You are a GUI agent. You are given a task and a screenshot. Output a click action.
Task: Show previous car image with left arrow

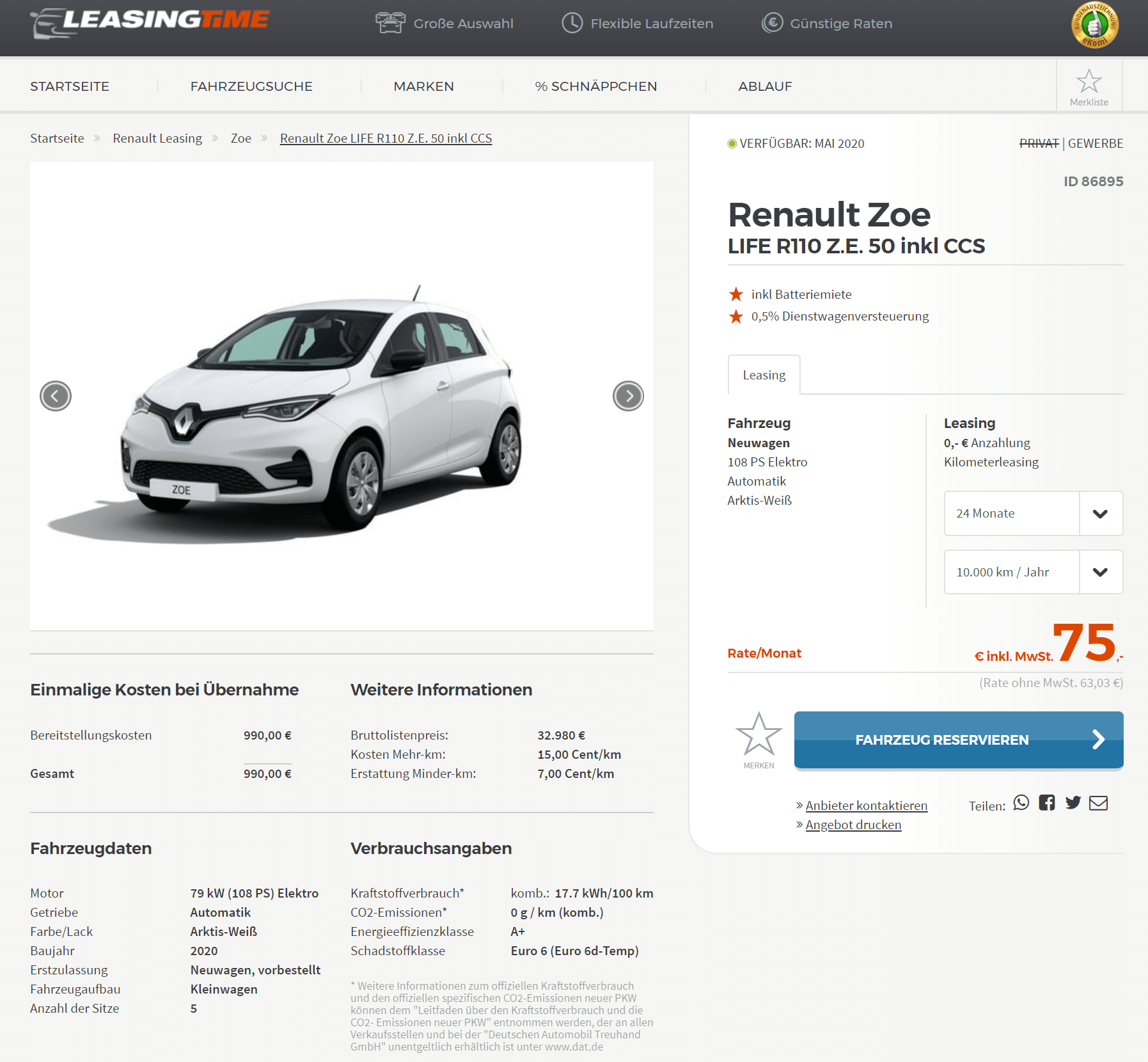pyautogui.click(x=56, y=396)
